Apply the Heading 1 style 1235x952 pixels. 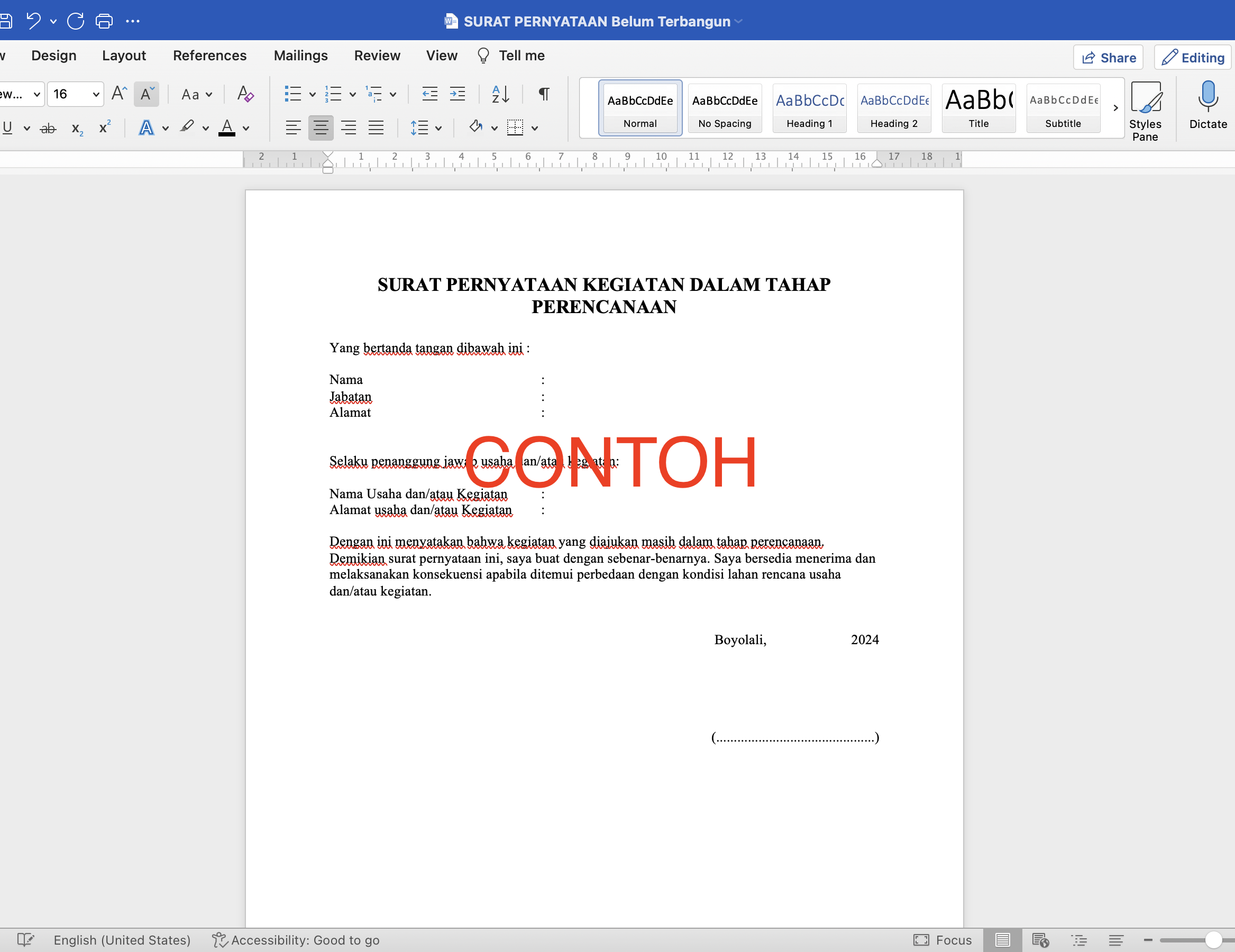click(x=809, y=108)
